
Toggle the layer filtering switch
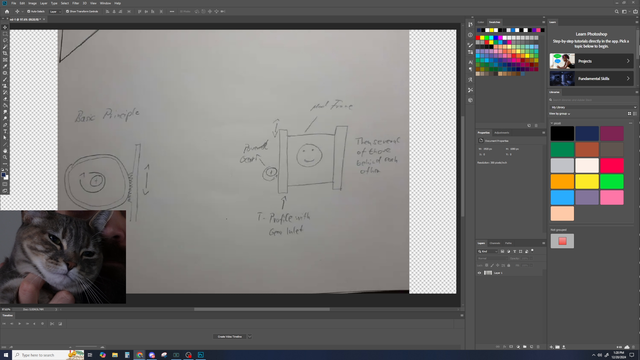[x=532, y=251]
